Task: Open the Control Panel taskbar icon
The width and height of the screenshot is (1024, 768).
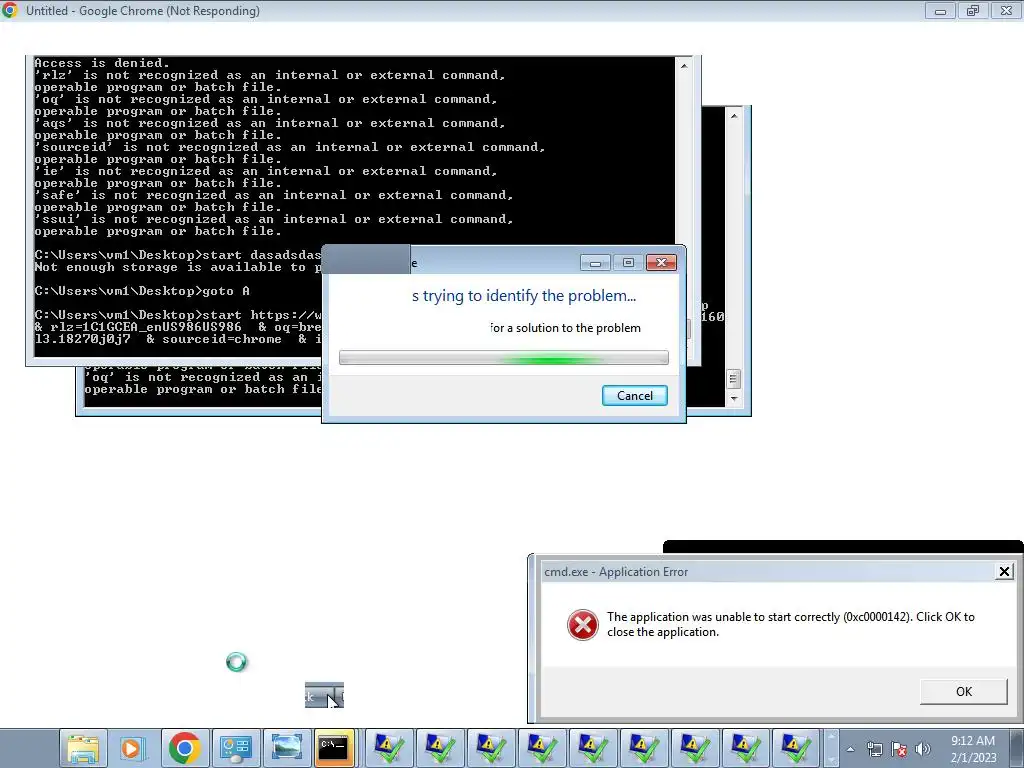Action: tap(235, 748)
